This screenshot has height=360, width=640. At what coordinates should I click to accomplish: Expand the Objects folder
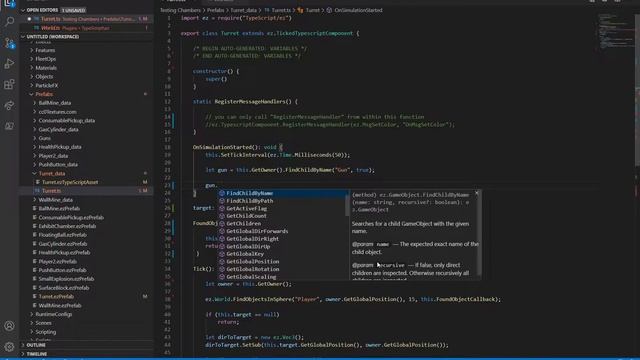(x=44, y=77)
